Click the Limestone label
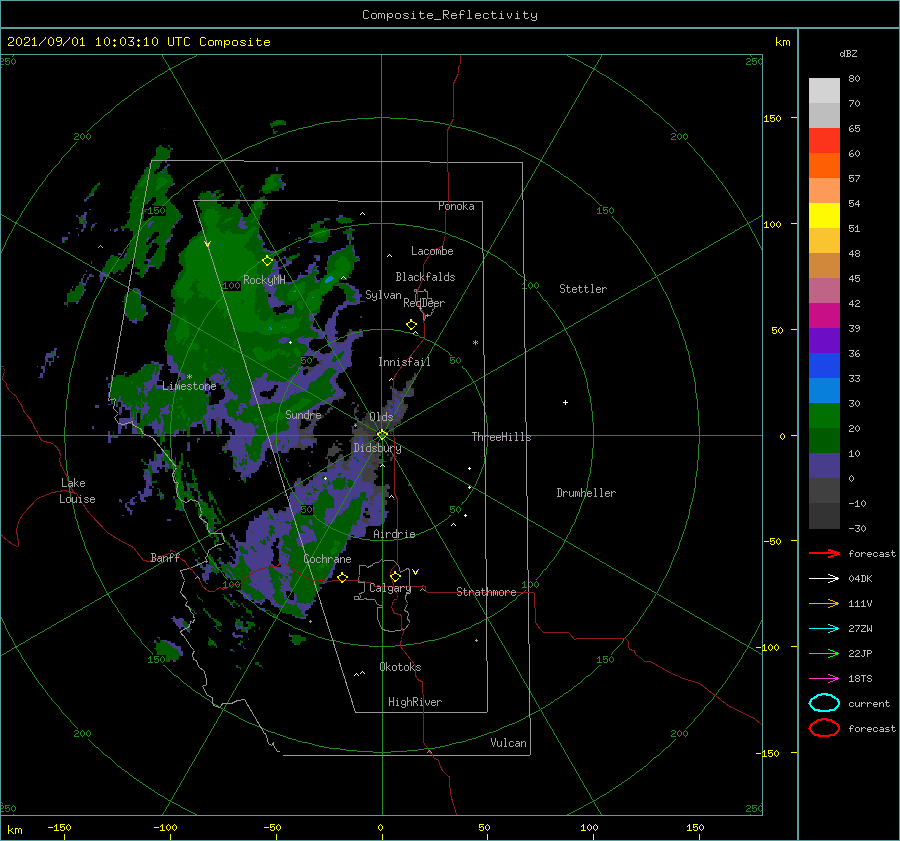This screenshot has width=900, height=841. pyautogui.click(x=189, y=386)
